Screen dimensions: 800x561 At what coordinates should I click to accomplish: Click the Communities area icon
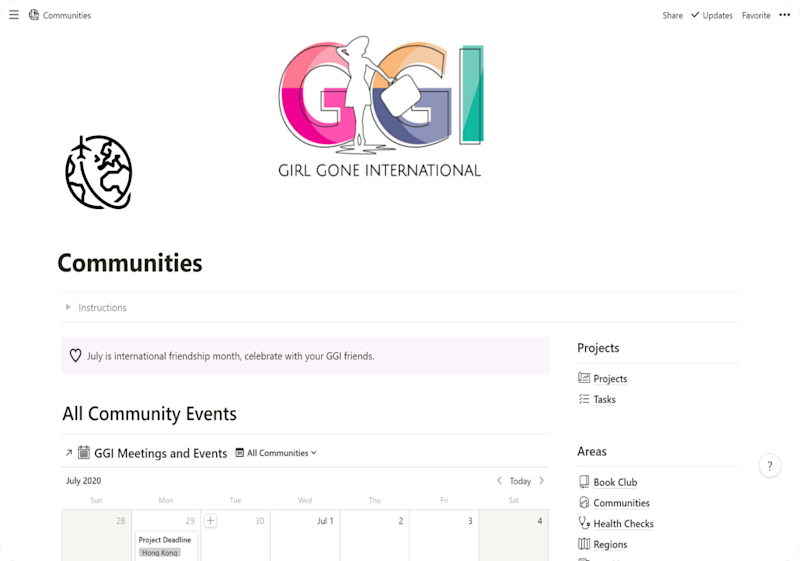[584, 502]
